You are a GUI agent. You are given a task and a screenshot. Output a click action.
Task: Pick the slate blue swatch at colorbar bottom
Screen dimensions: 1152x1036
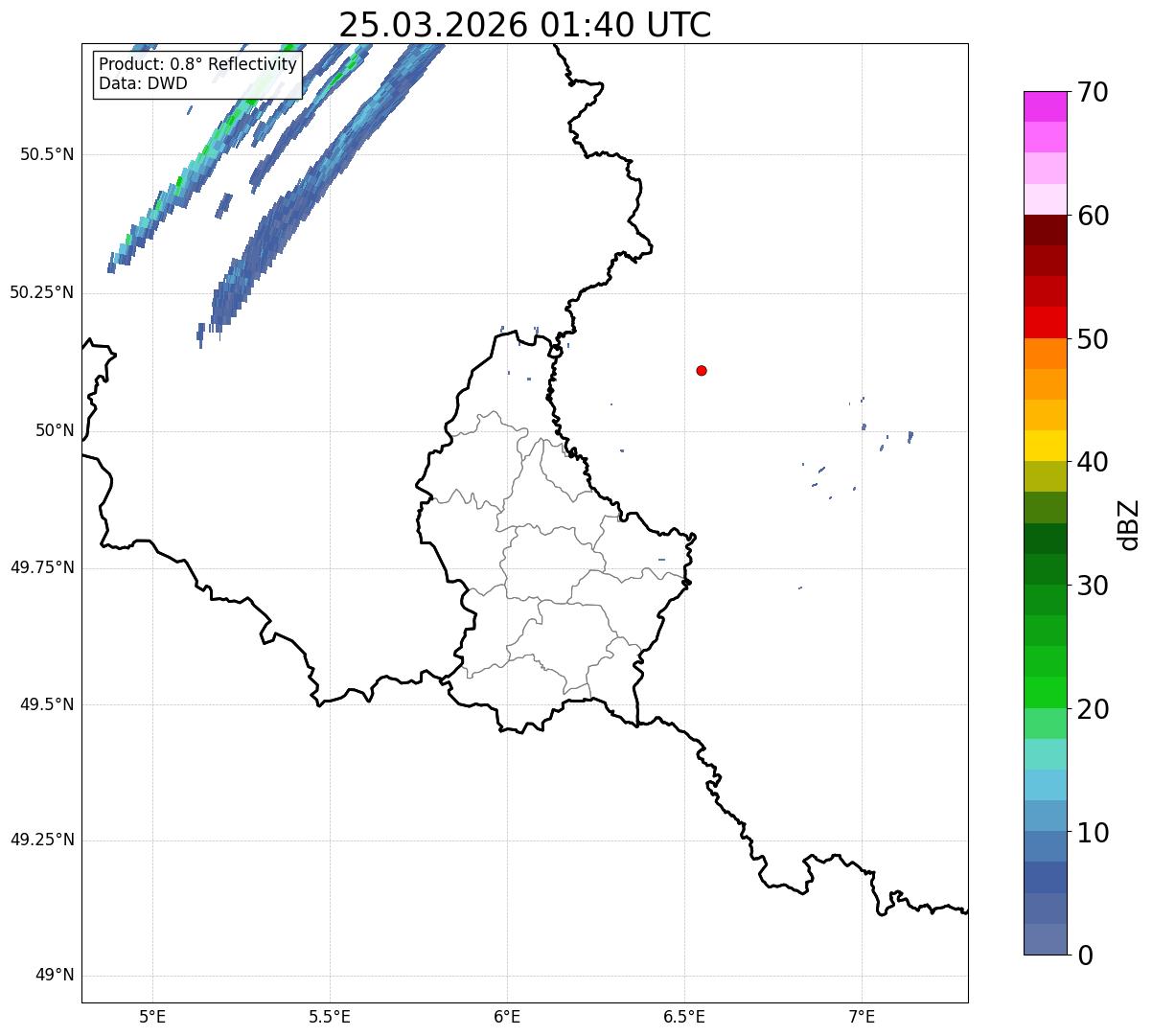[x=1046, y=939]
